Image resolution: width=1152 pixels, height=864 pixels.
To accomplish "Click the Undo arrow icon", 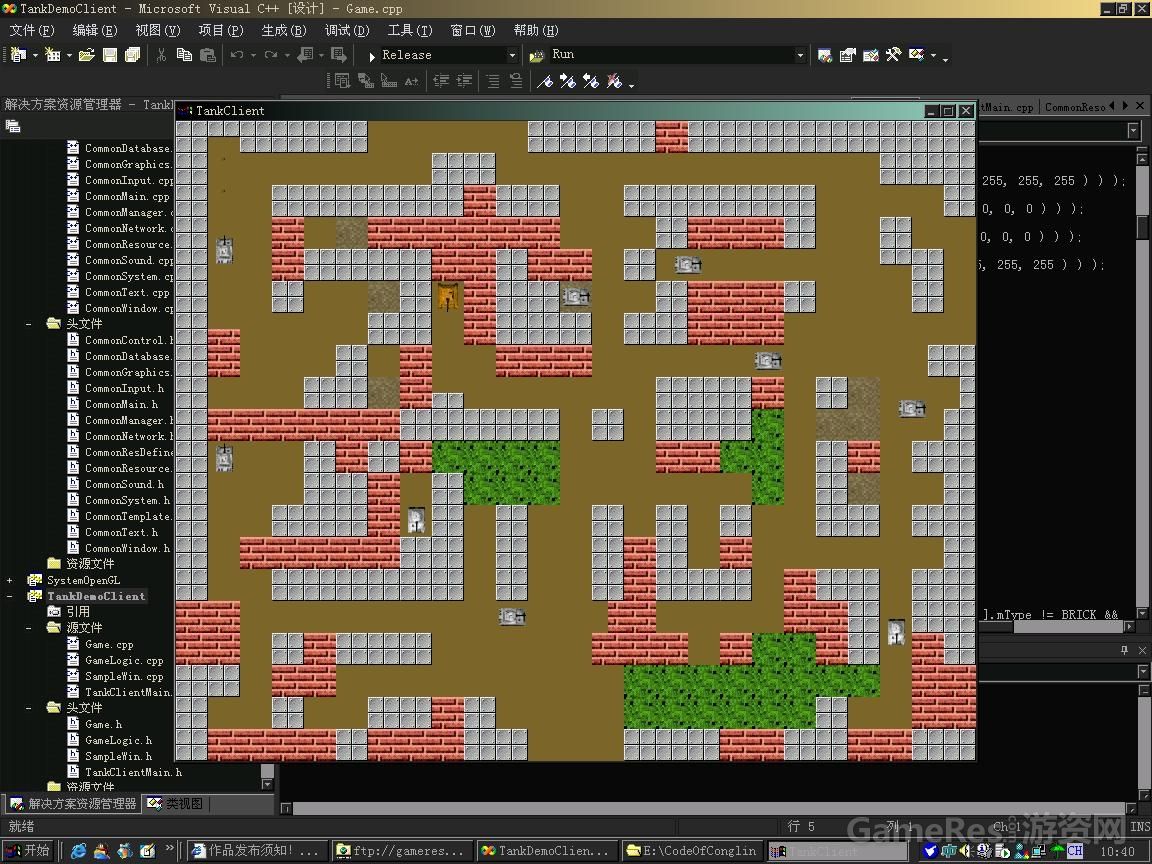I will pyautogui.click(x=237, y=55).
